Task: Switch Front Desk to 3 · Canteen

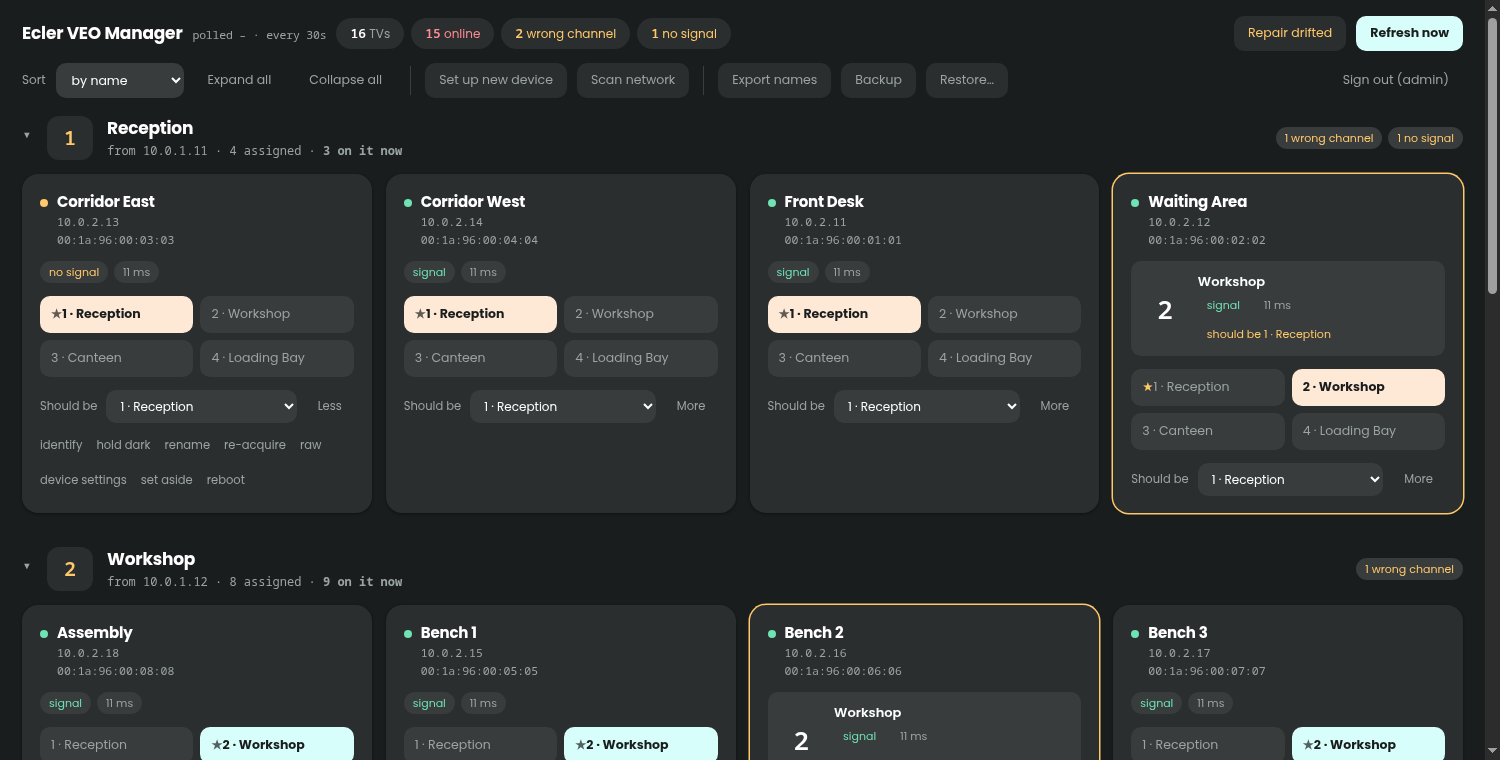Action: pyautogui.click(x=844, y=358)
